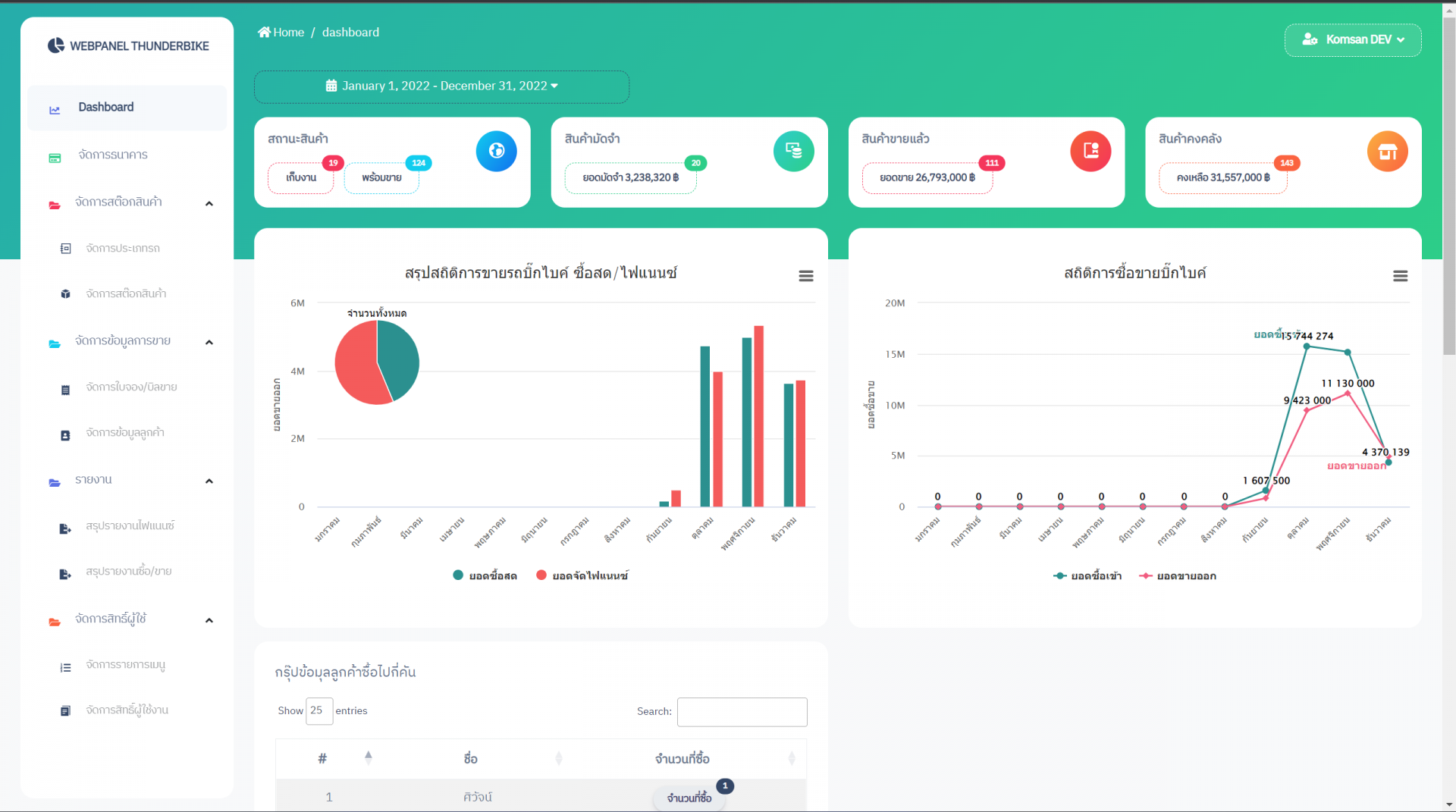Click the Search input field
Screen dimensions: 1456x812
pos(741,711)
